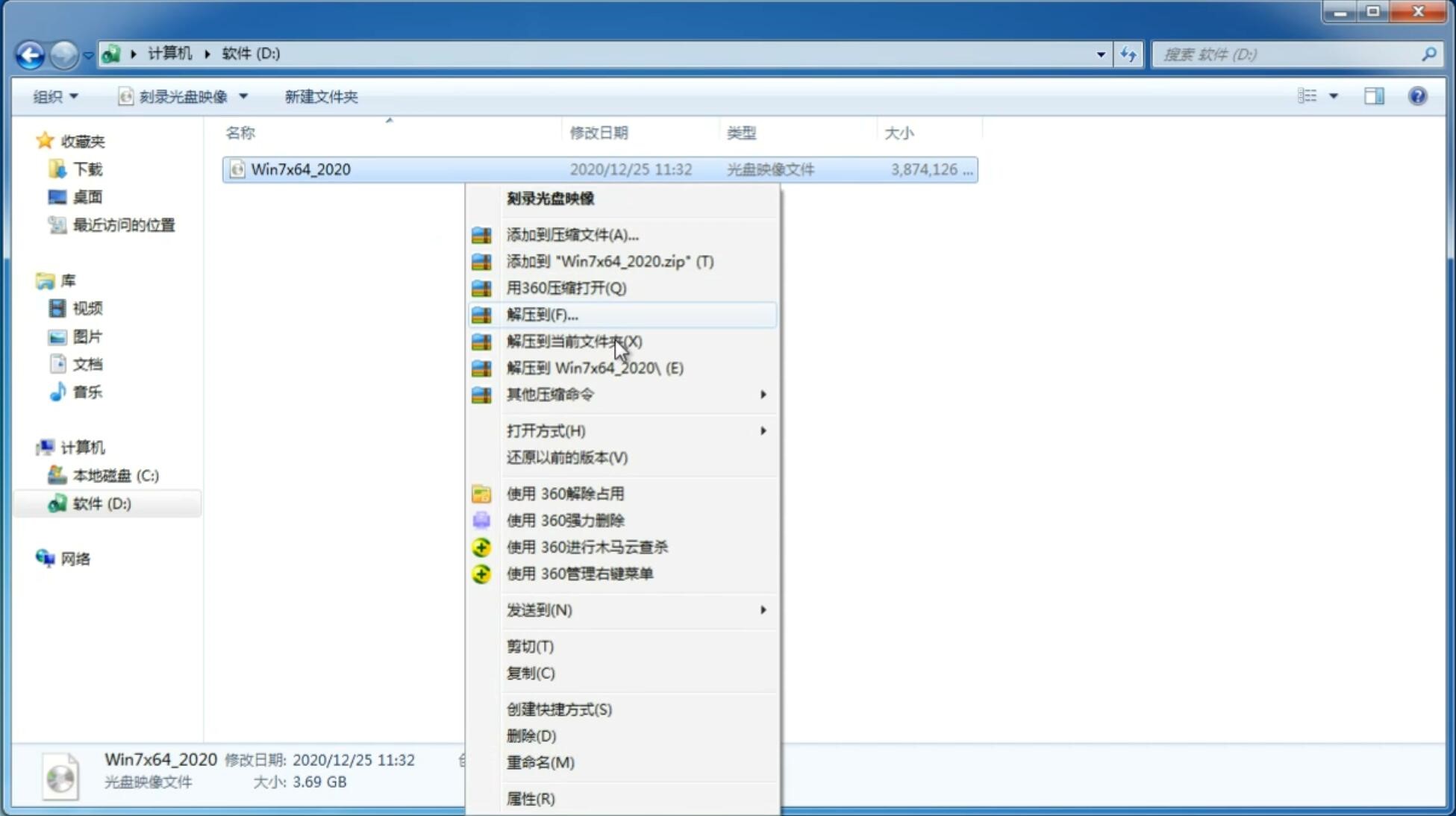Image resolution: width=1456 pixels, height=816 pixels.
Task: Click 删除 context menu option
Action: tap(531, 735)
